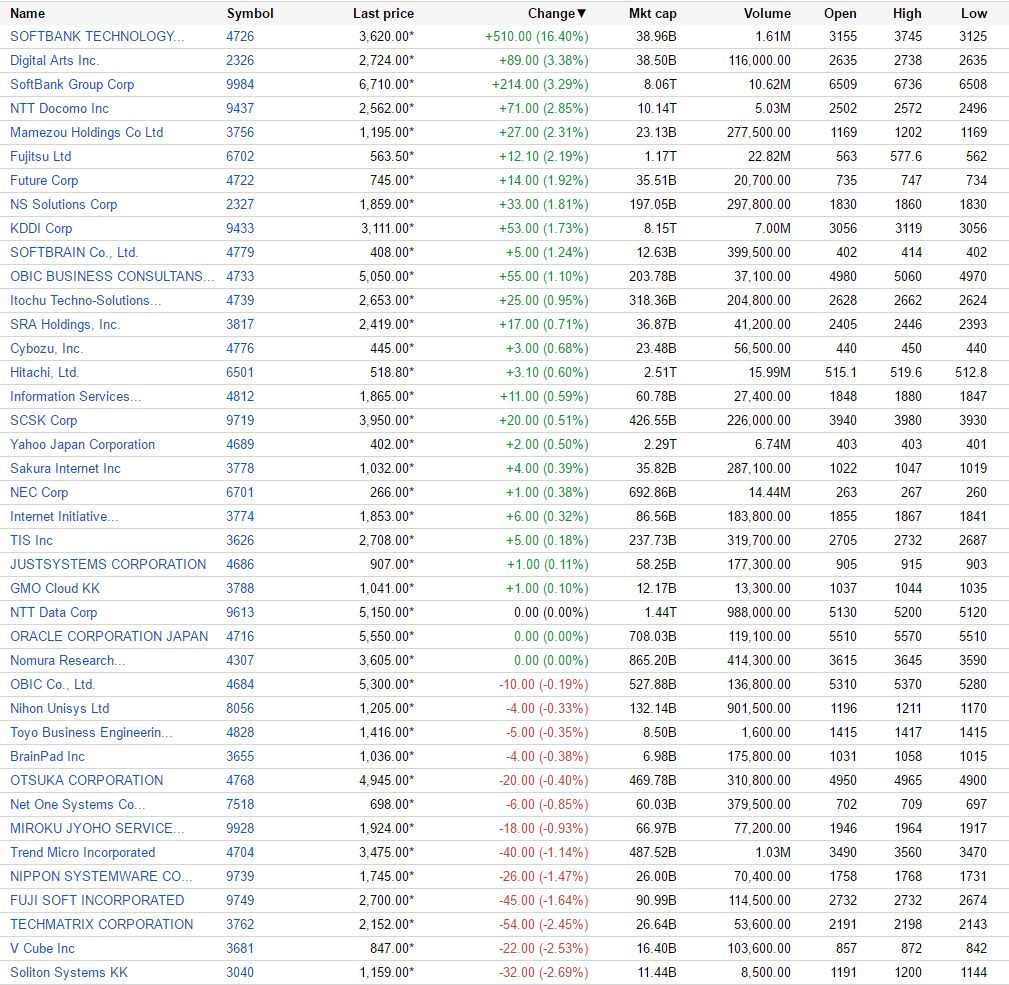The width and height of the screenshot is (1009, 985).
Task: Open SOFTBANK TECHNOLOGY stock link
Action: click(x=97, y=37)
